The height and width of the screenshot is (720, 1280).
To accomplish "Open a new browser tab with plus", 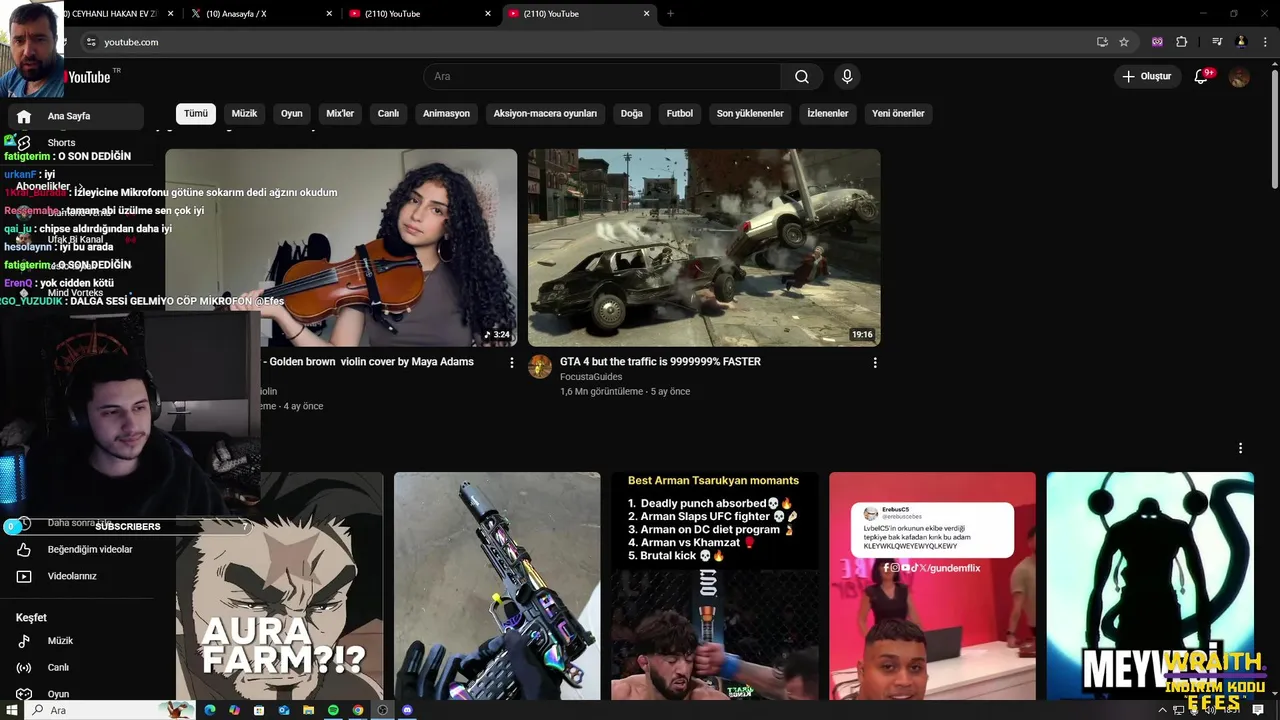I will 670,14.
